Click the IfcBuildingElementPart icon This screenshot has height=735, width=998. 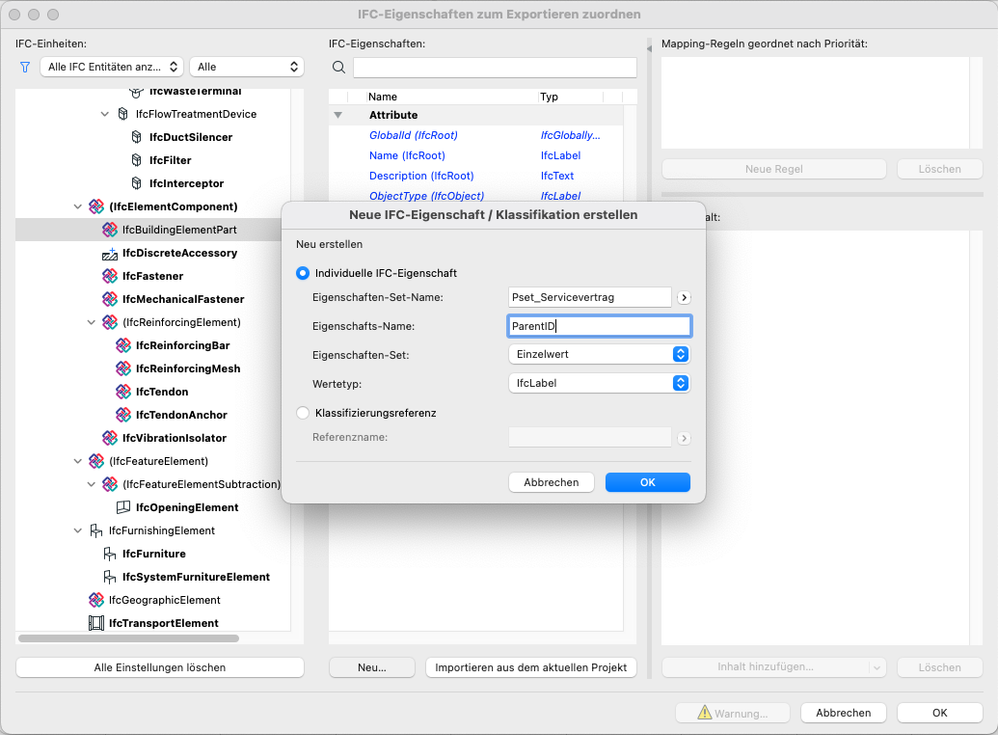point(109,230)
